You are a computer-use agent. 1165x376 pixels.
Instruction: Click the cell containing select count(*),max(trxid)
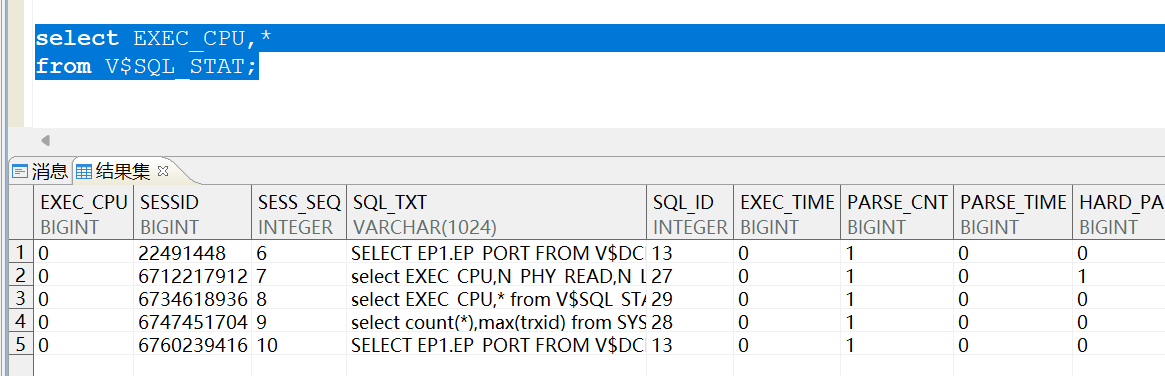[x=496, y=322]
